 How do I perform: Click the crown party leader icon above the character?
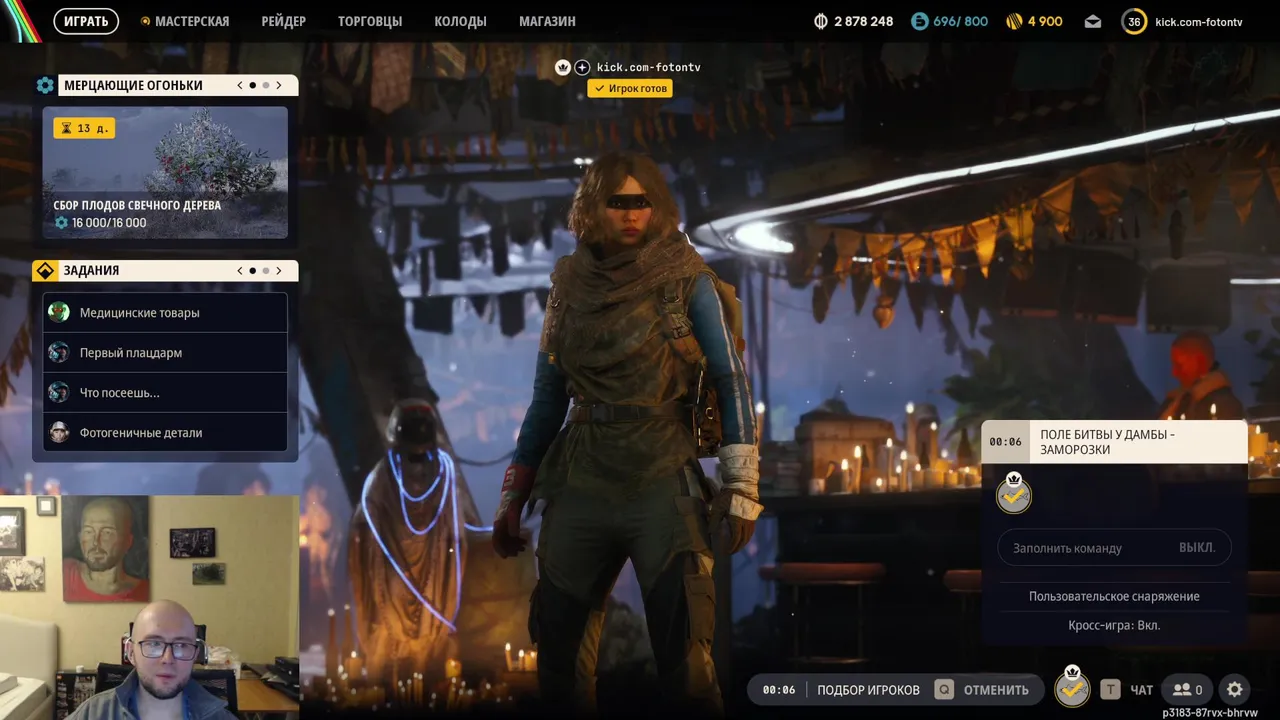coord(562,67)
